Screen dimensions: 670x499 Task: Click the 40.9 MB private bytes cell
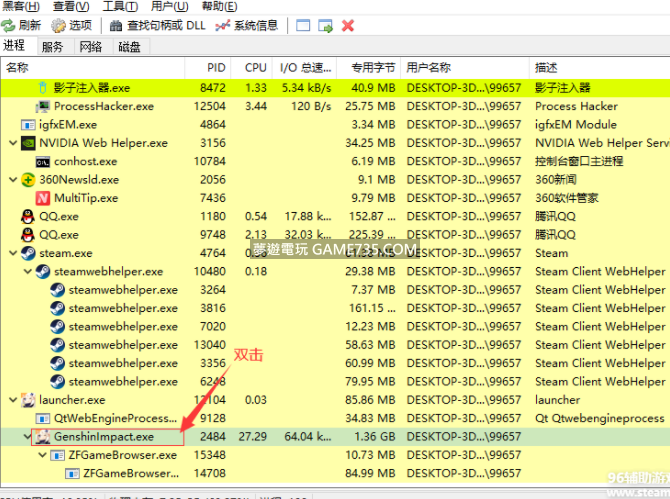tap(373, 88)
